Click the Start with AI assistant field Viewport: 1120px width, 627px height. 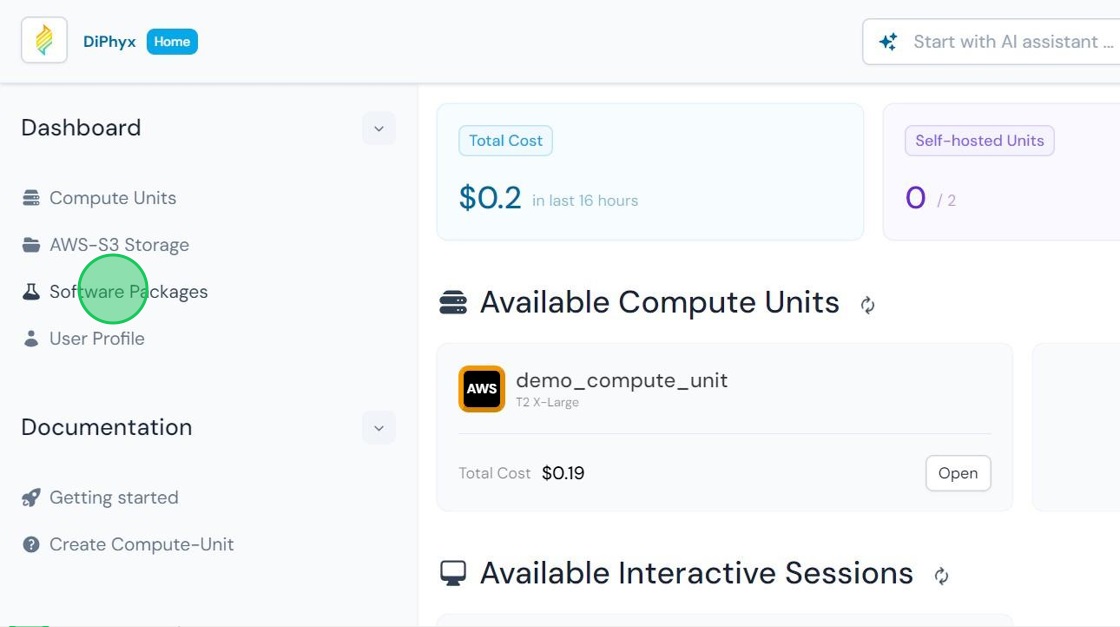pos(991,41)
